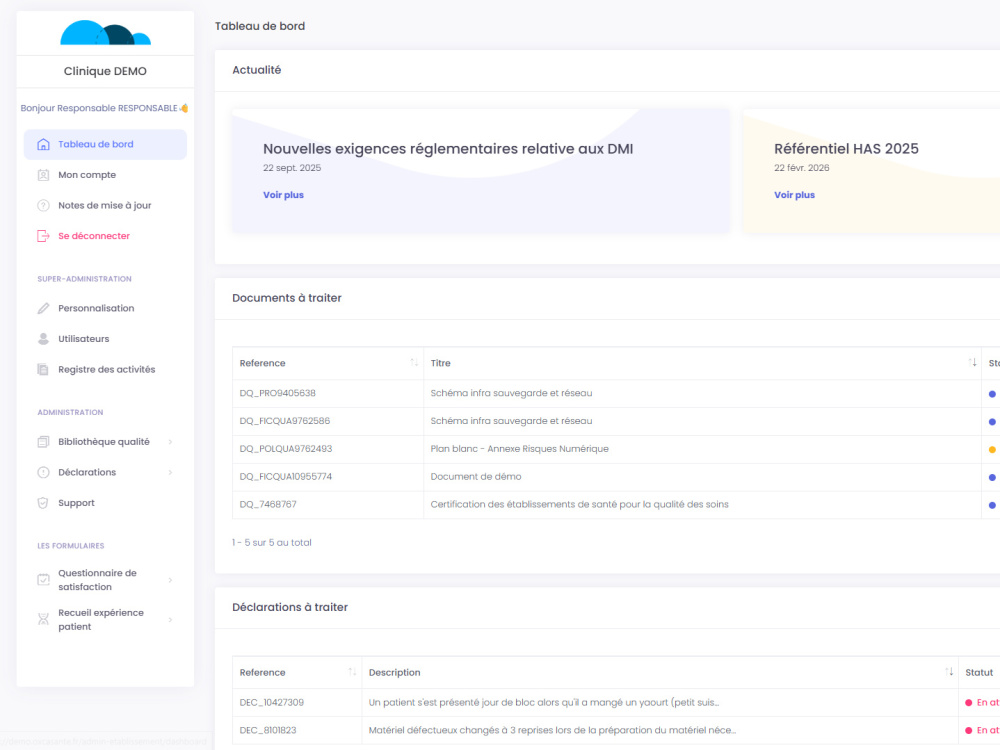Click the Tableau de bord home icon
Screen dimensions: 1000x750
tap(43, 144)
